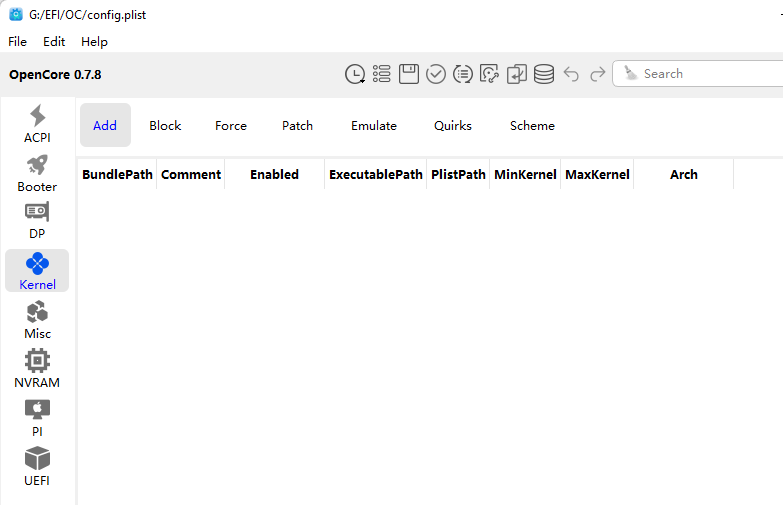Click the MinKernel column header

(525, 174)
